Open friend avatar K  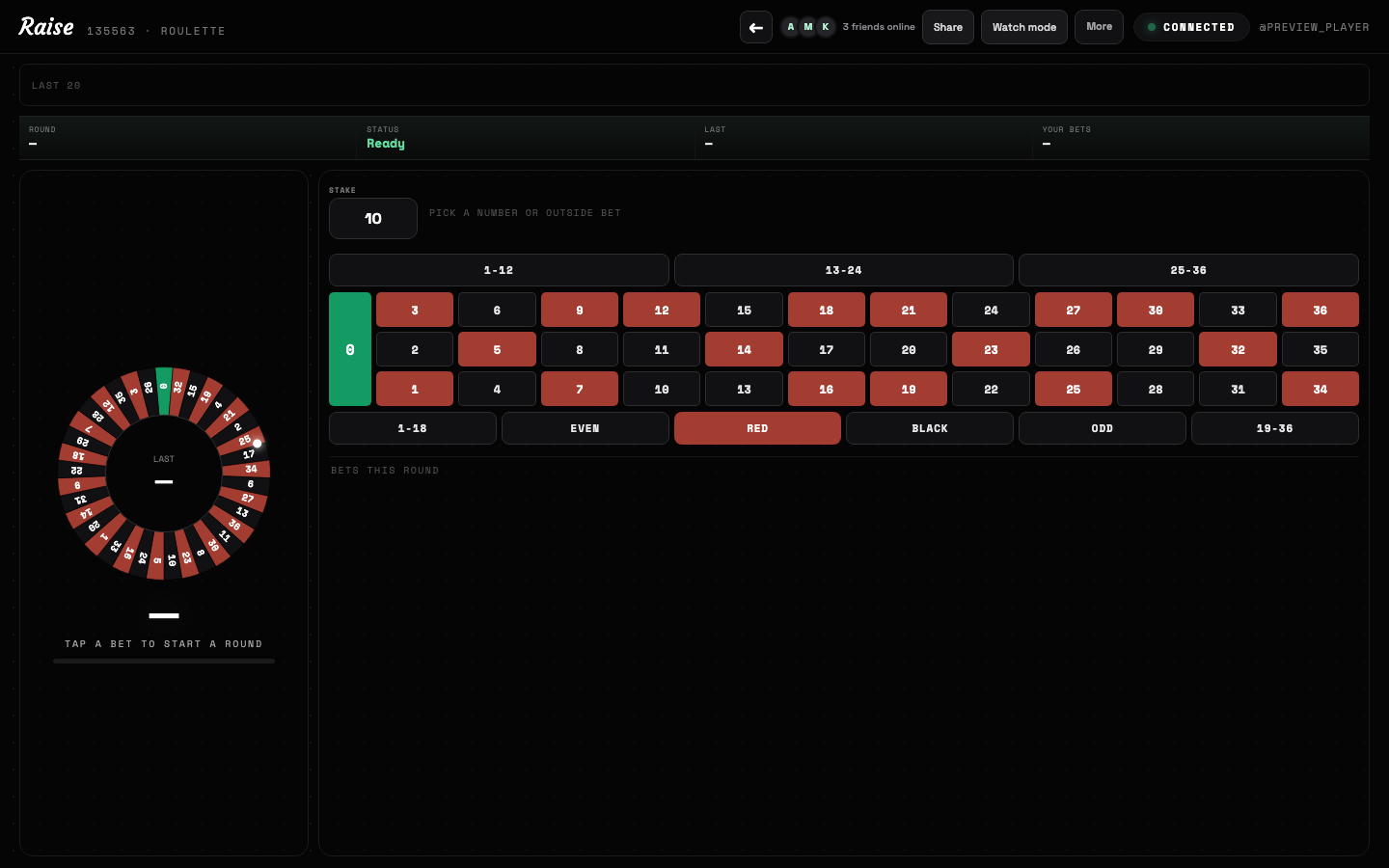[826, 27]
